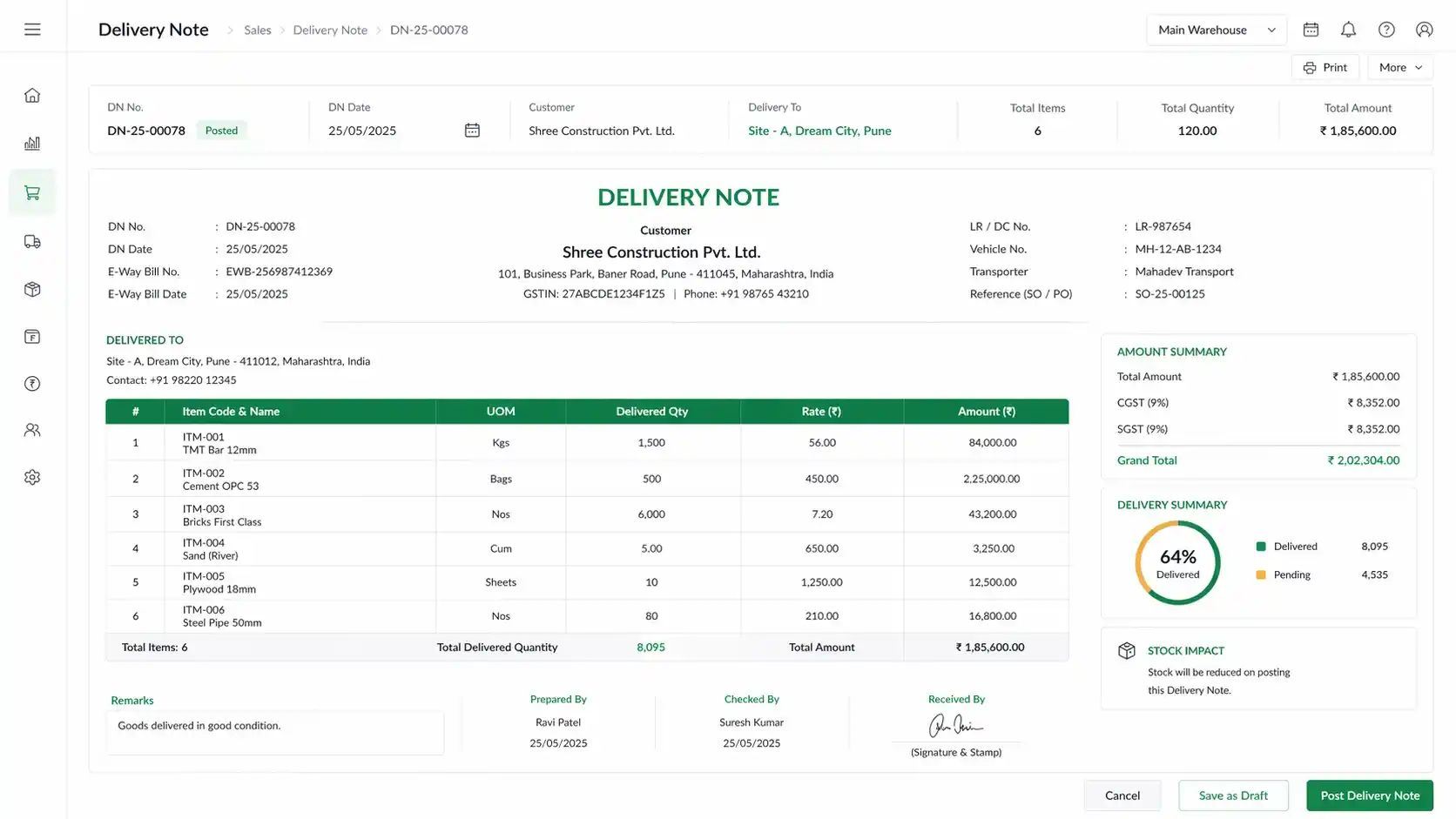This screenshot has width=1456, height=819.
Task: Open the user profile icon
Action: click(x=1425, y=30)
